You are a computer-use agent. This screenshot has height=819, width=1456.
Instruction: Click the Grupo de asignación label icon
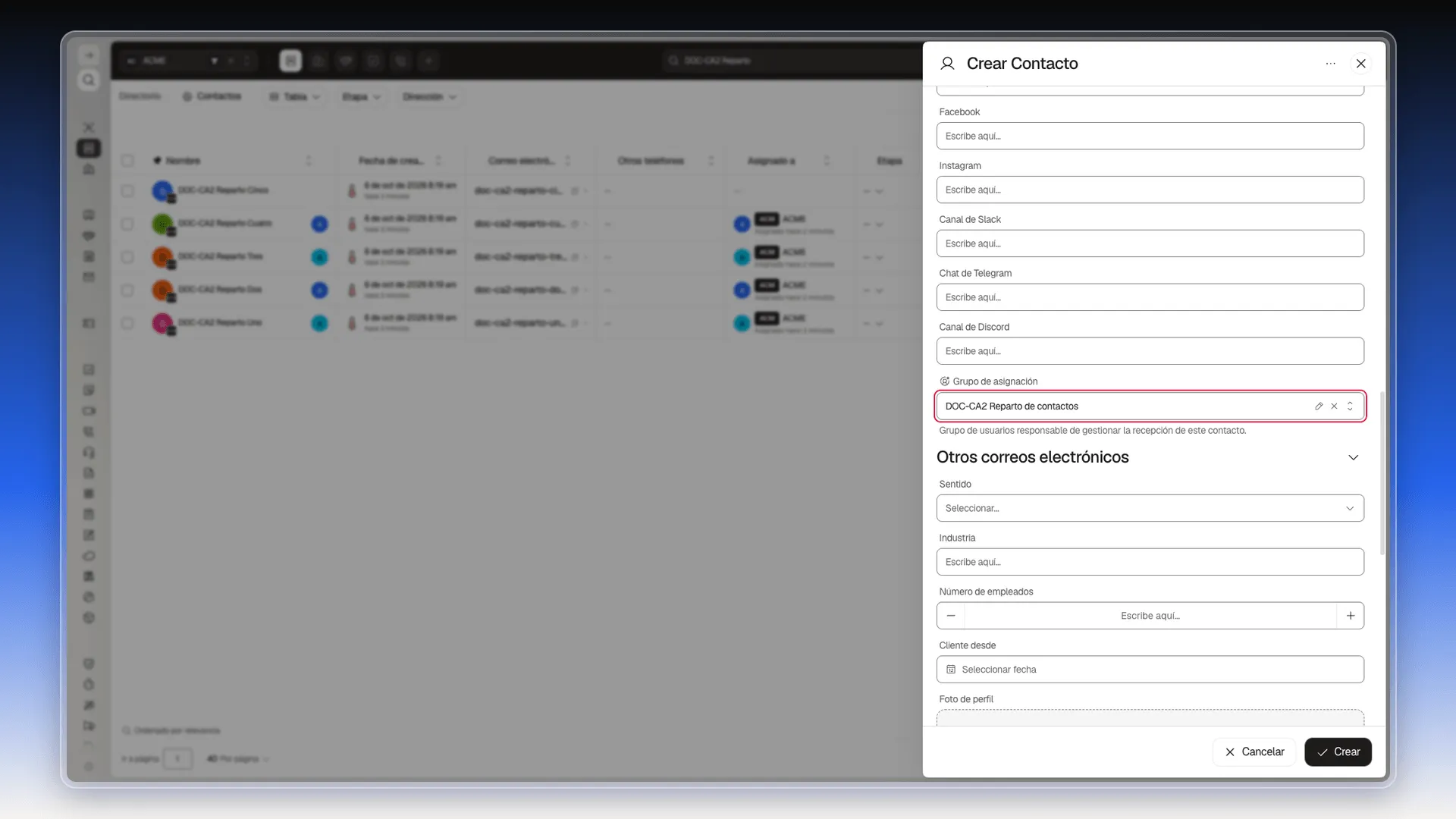coord(945,381)
